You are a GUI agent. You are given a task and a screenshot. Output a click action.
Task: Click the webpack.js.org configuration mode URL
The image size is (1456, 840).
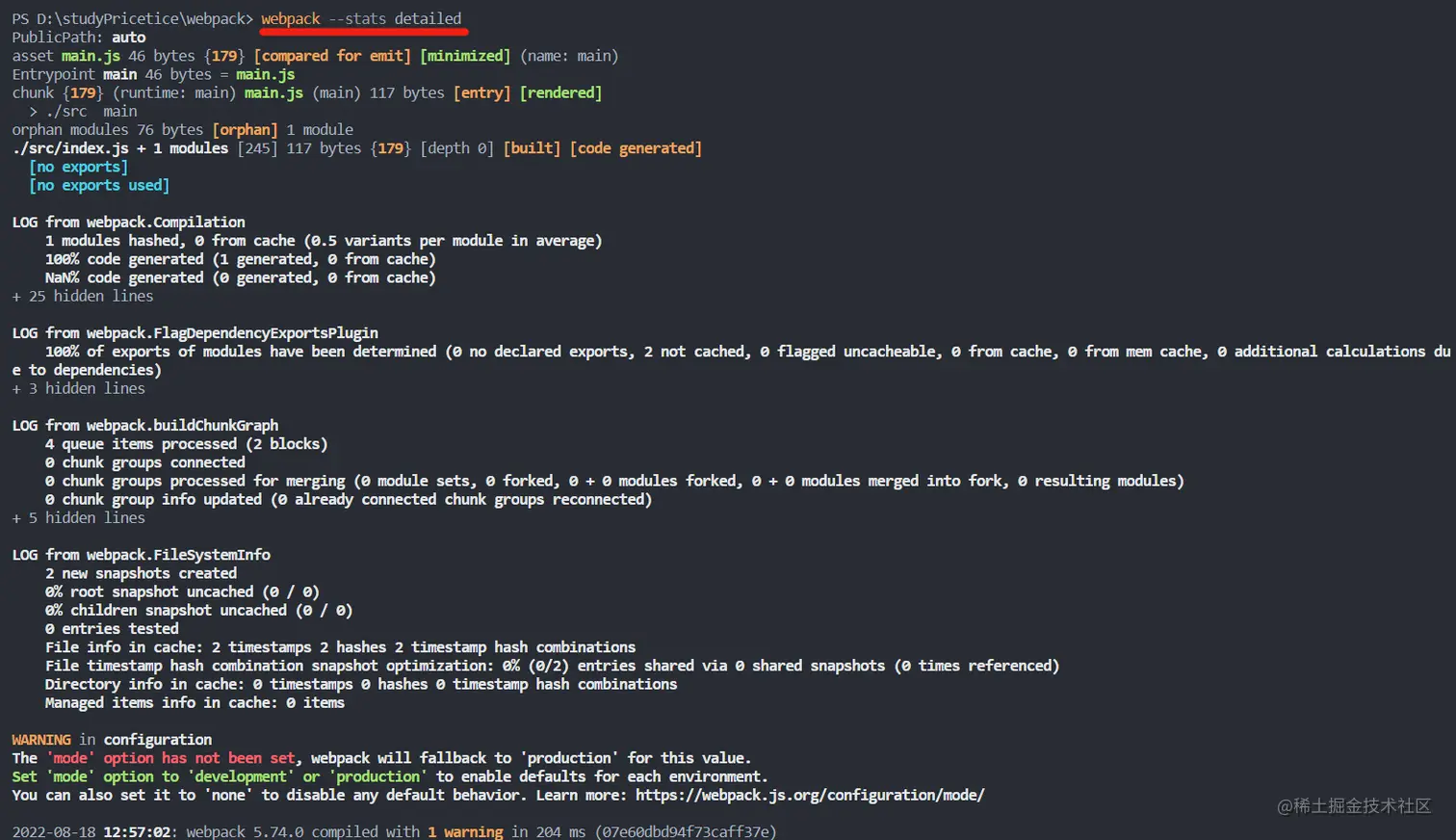pyautogui.click(x=809, y=795)
